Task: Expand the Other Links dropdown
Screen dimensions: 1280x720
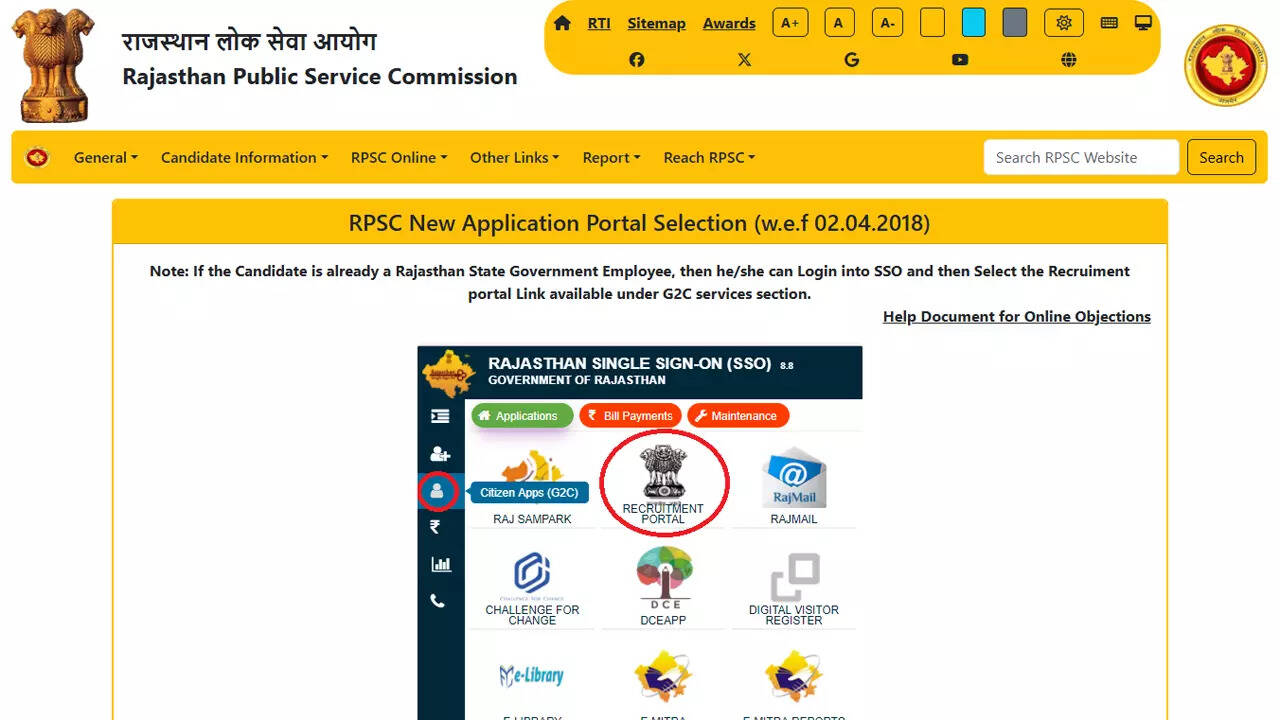Action: (x=514, y=157)
